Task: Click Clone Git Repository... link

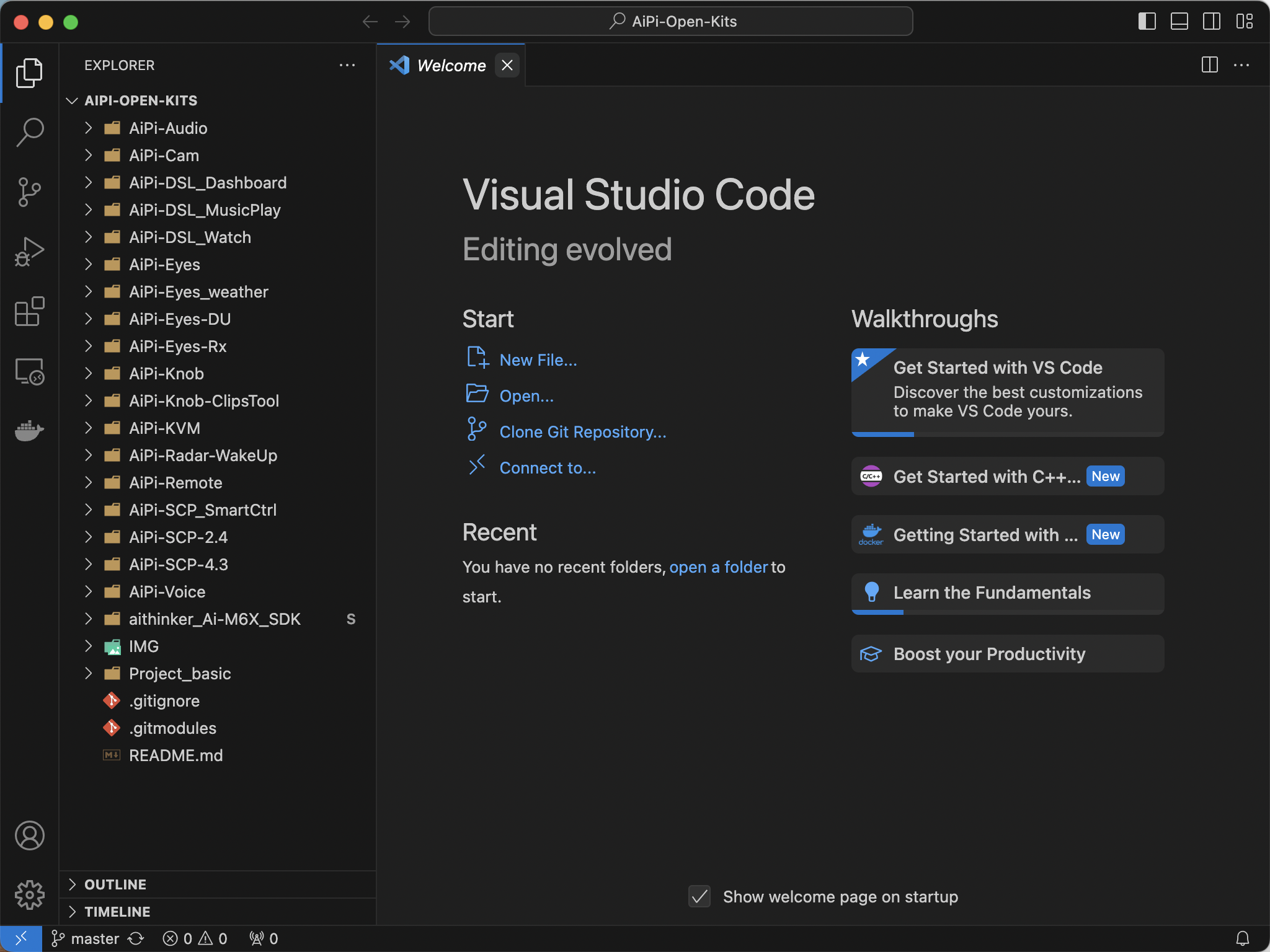Action: coord(583,432)
